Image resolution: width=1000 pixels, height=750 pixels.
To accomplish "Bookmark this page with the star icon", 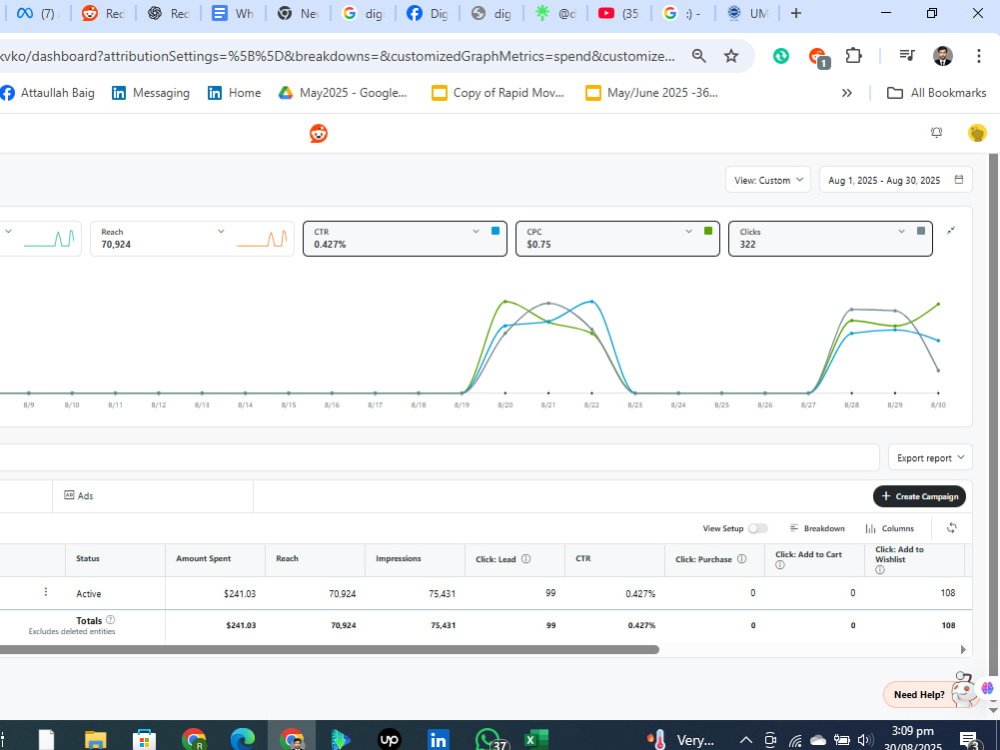I will (731, 56).
